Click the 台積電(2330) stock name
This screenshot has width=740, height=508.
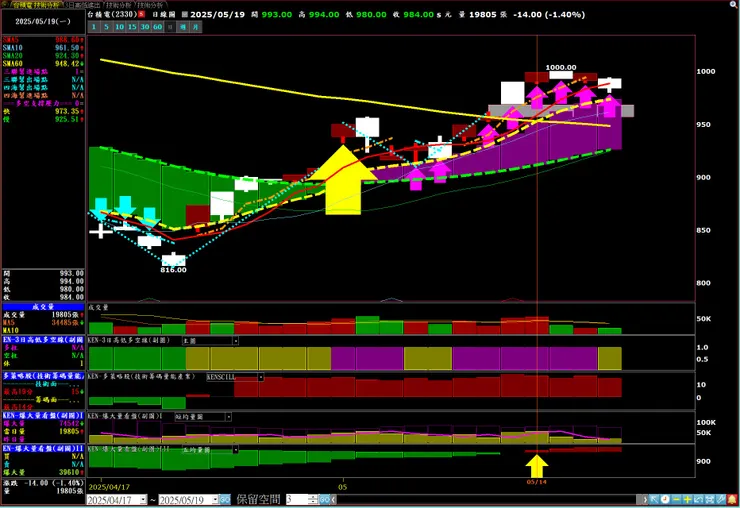(x=112, y=14)
